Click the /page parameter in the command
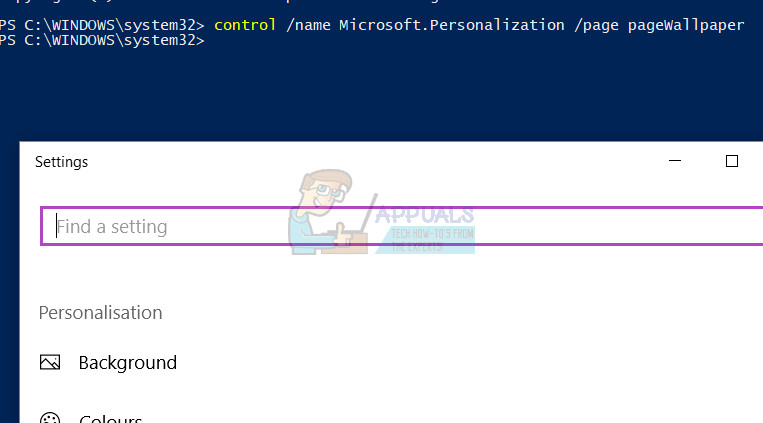The height and width of the screenshot is (423, 763). [595, 24]
